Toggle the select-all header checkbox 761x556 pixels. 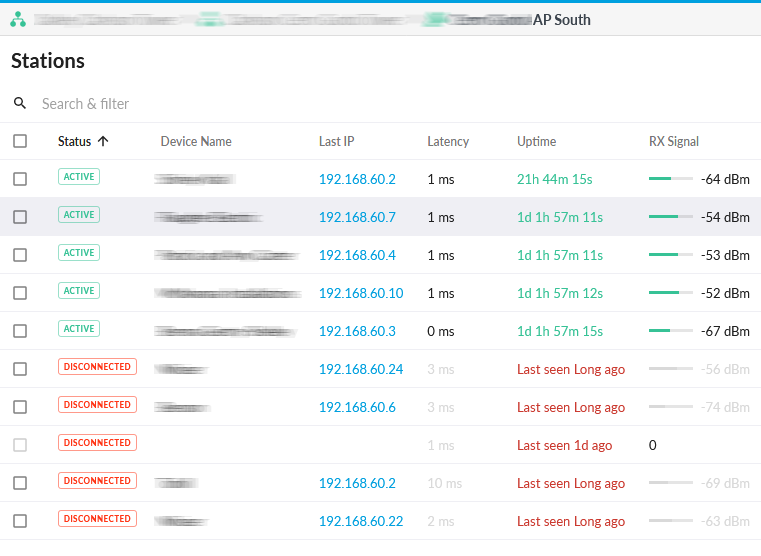pyautogui.click(x=20, y=141)
